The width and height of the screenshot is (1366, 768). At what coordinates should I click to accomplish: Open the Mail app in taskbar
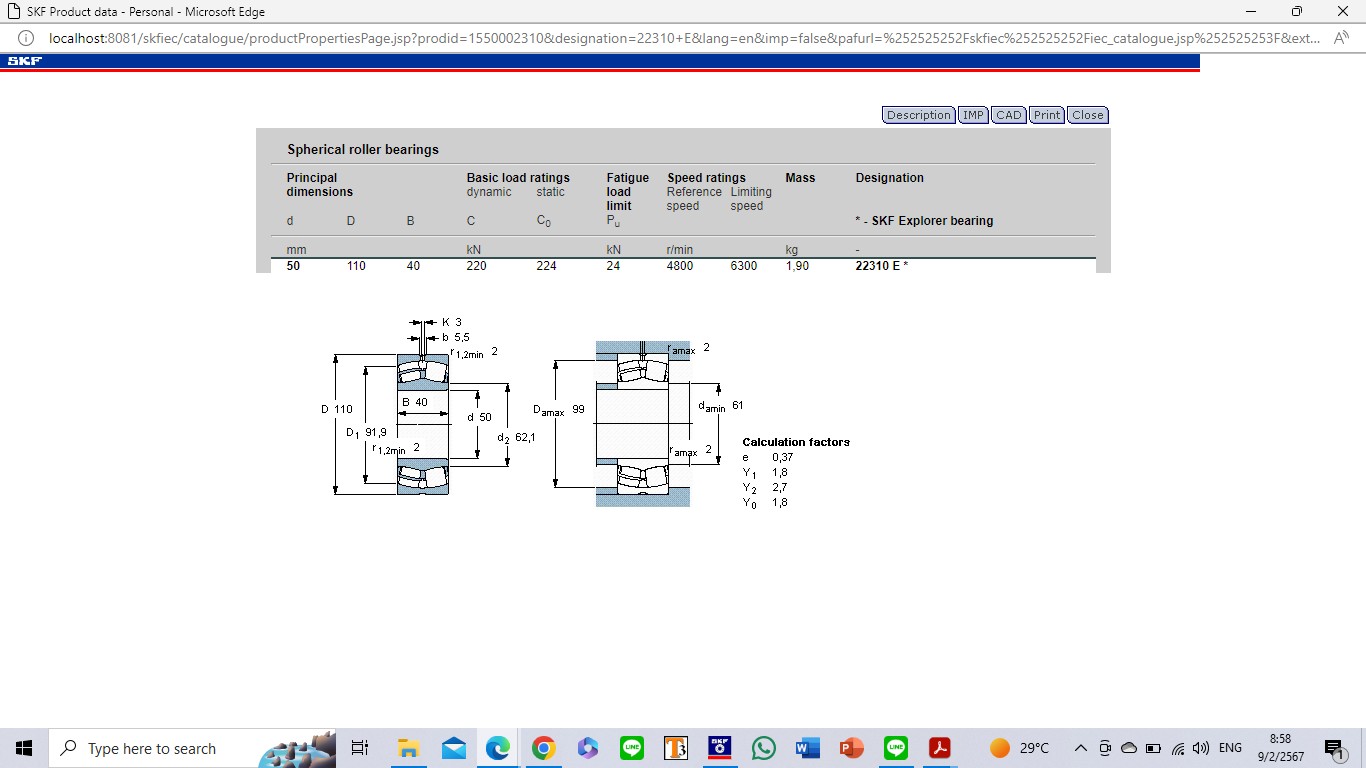click(453, 748)
